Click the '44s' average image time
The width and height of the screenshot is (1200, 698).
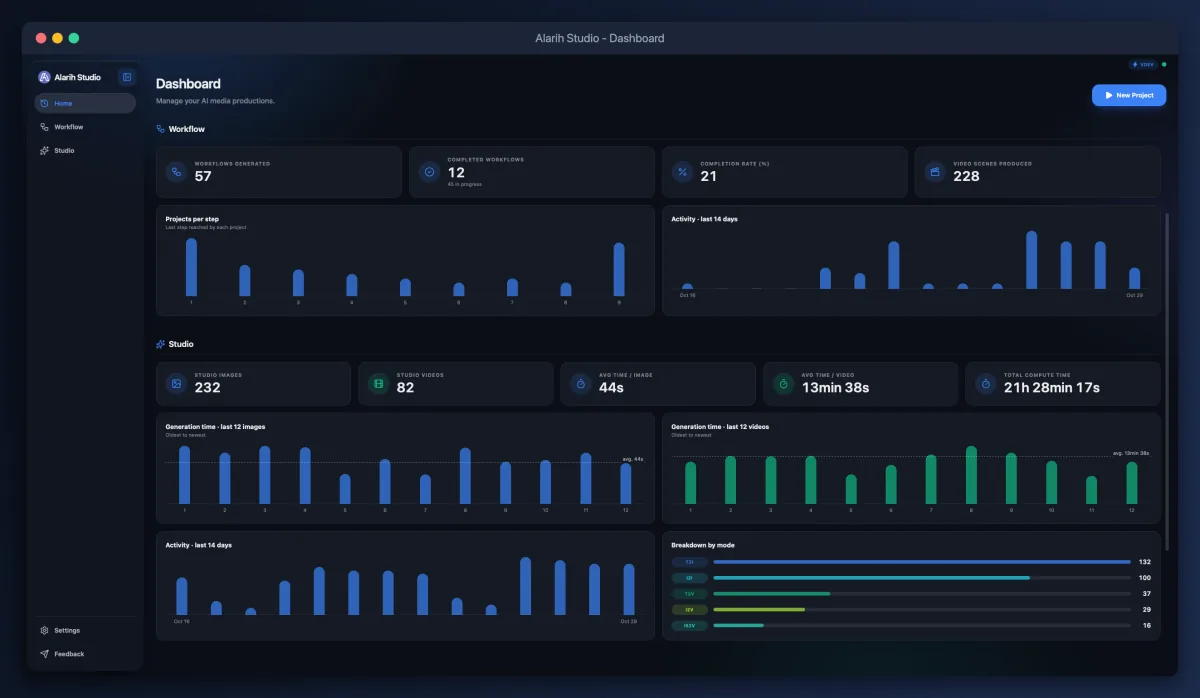[x=611, y=388]
